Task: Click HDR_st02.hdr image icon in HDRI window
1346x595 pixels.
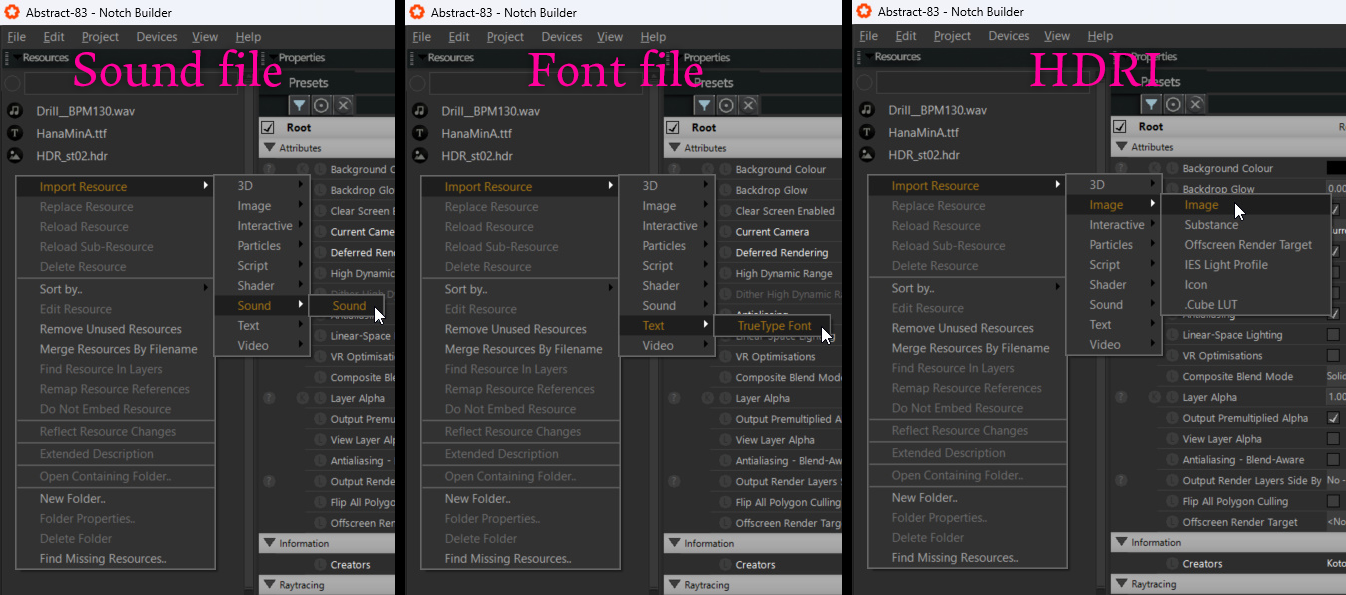Action: 866,154
